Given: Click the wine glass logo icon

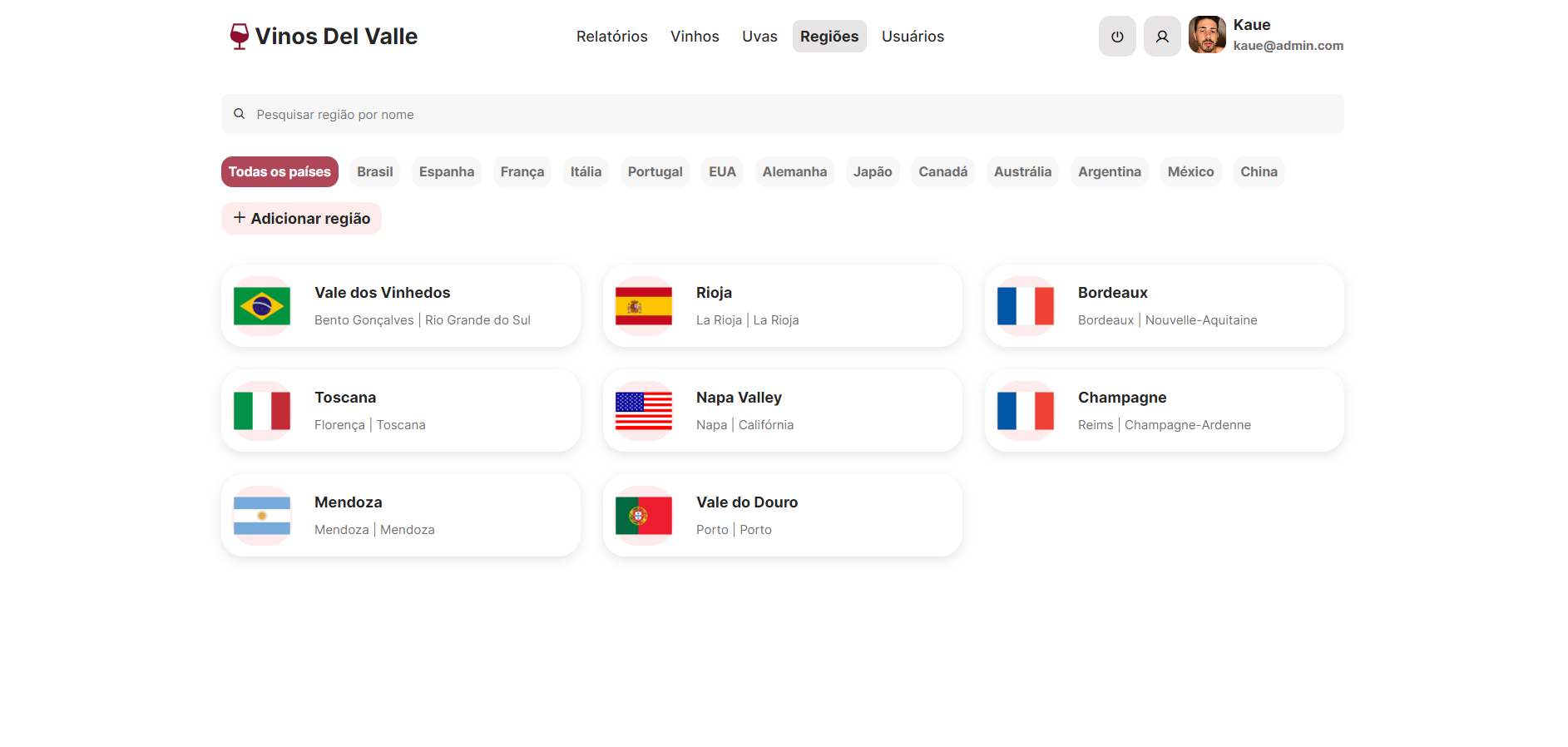Looking at the screenshot, I should coord(239,36).
